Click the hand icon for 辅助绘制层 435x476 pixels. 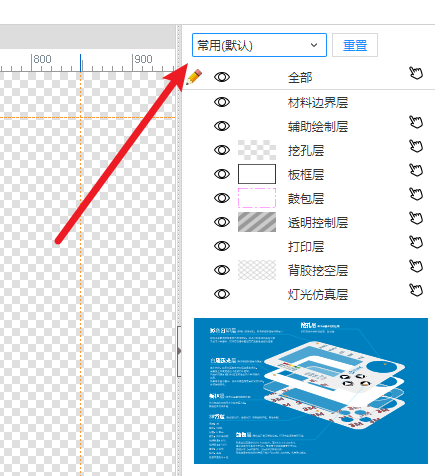pyautogui.click(x=416, y=122)
